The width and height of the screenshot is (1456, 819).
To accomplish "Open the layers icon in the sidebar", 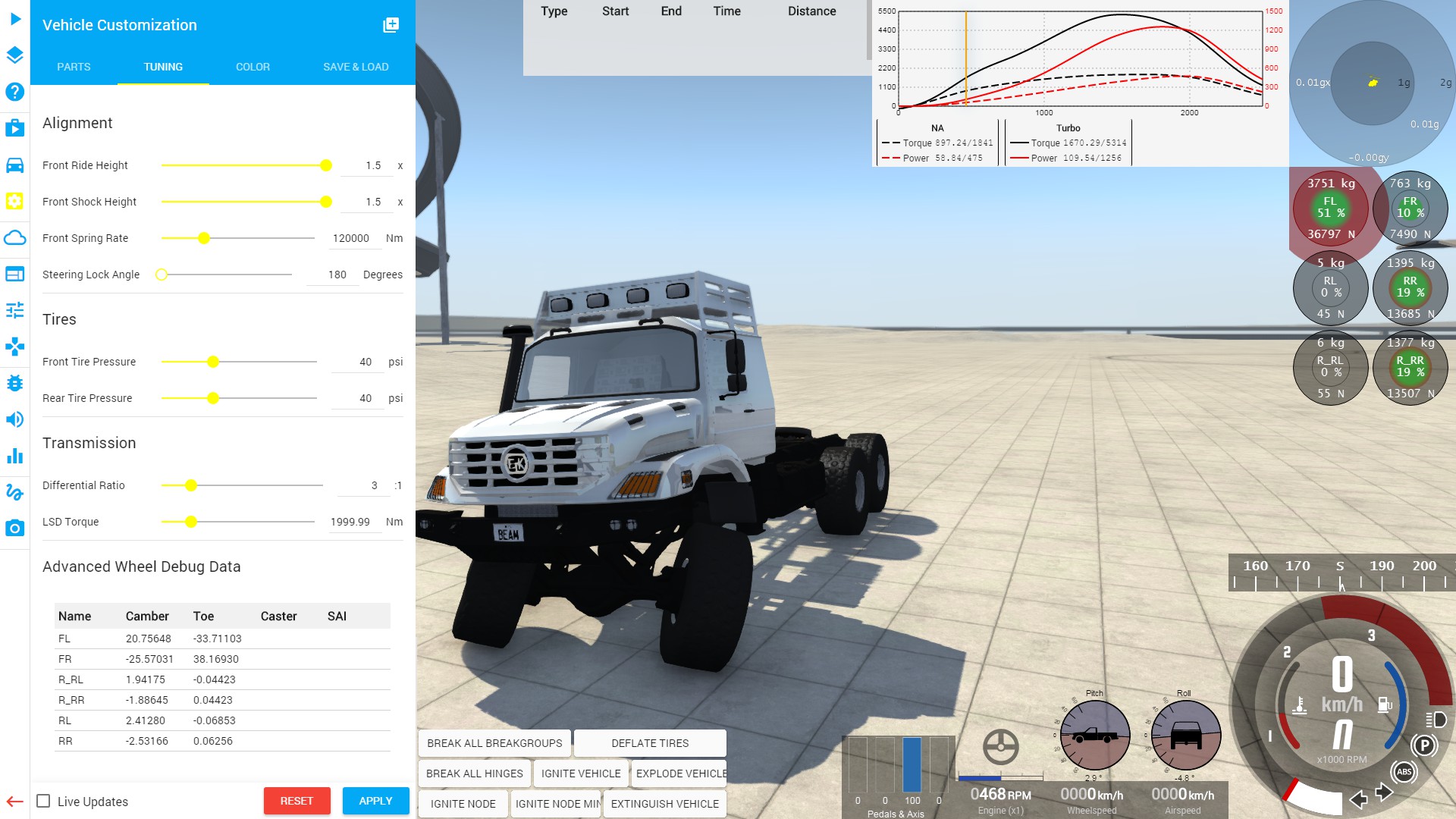I will (15, 55).
